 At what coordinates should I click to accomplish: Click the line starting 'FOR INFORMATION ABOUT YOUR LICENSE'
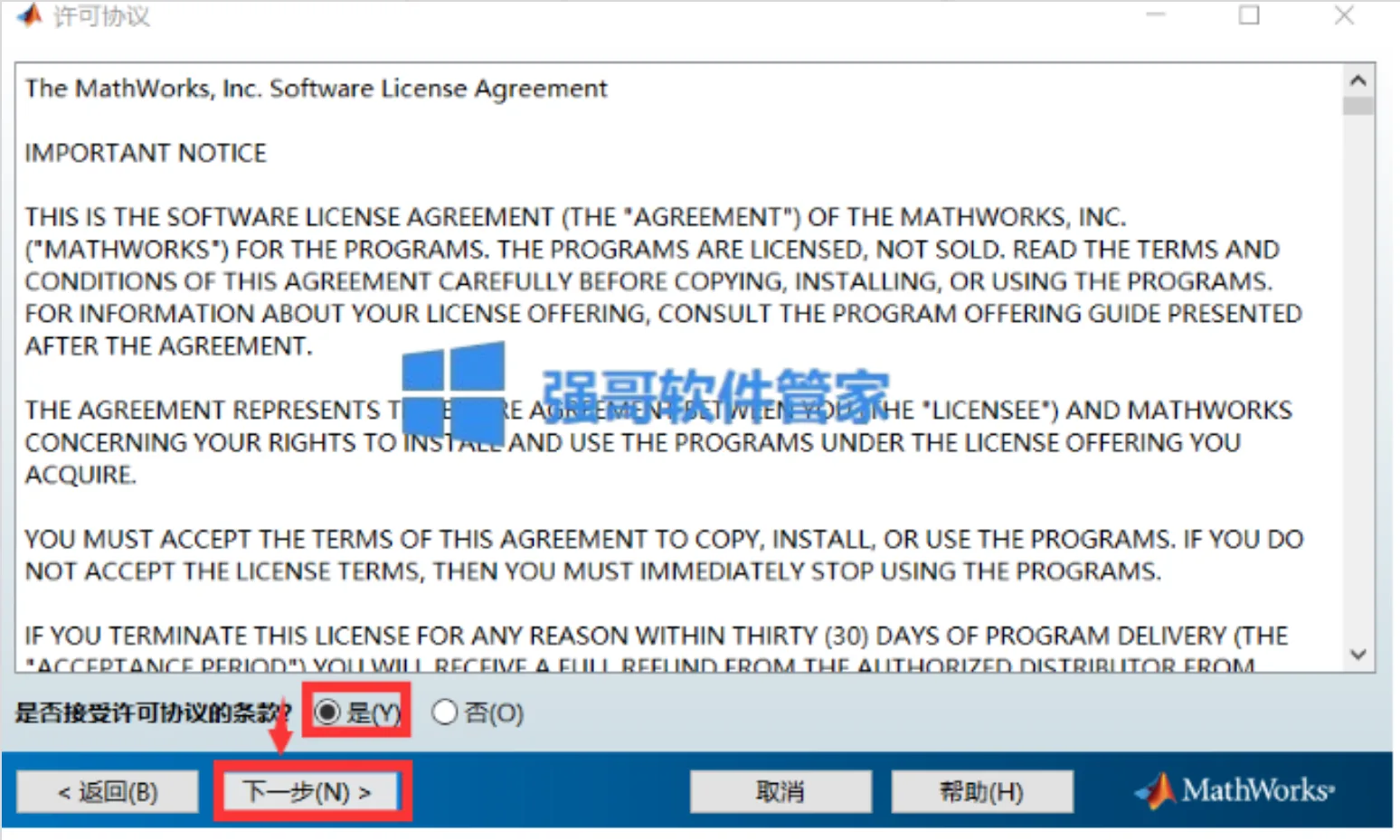(663, 314)
